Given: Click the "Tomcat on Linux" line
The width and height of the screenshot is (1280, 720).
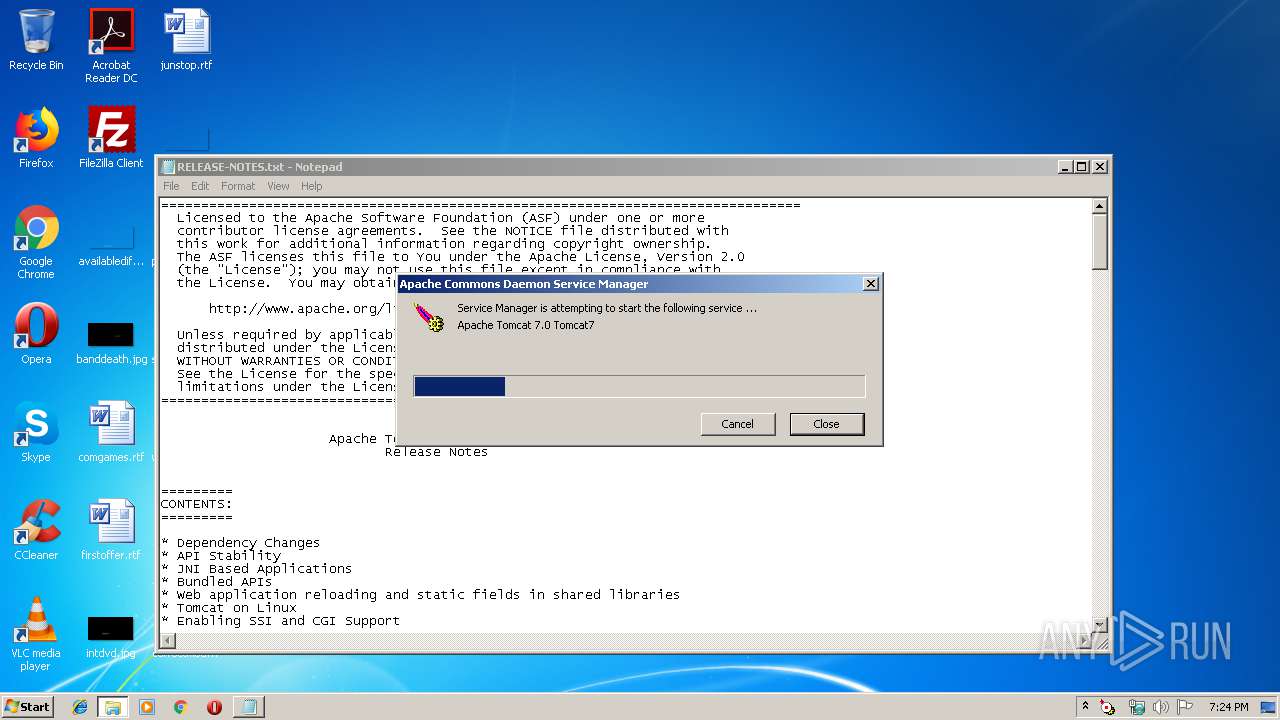Looking at the screenshot, I should coord(229,608).
